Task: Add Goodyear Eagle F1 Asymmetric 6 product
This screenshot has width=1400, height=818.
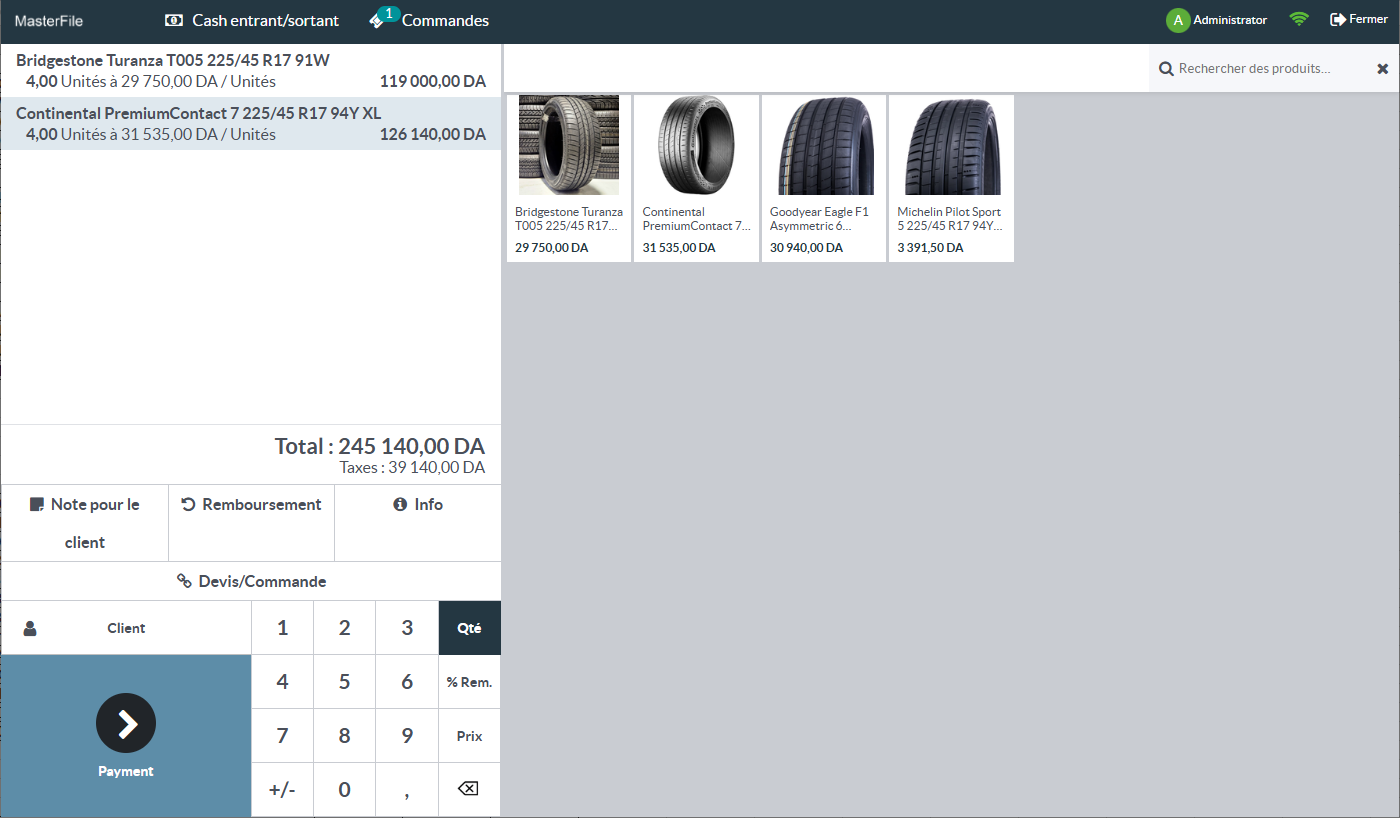Action: [824, 178]
